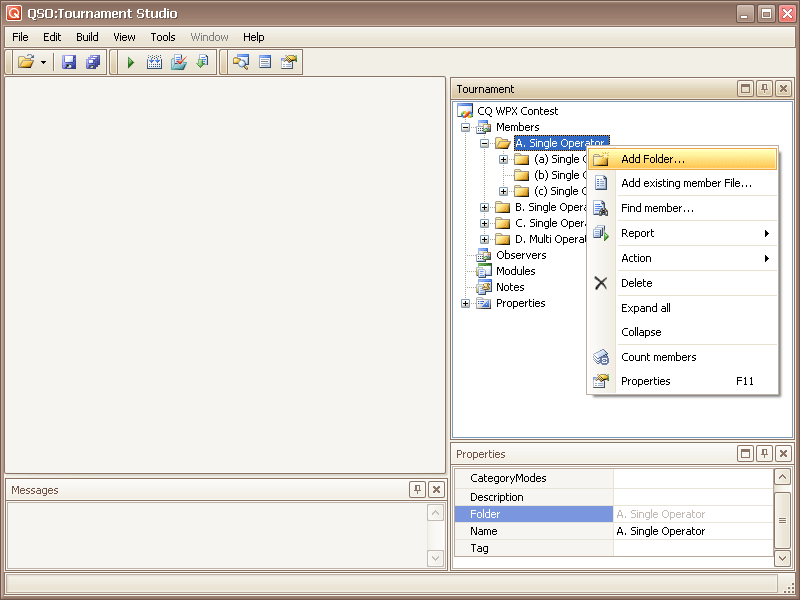Click the Save All toolbar icon
This screenshot has width=800, height=600.
[x=93, y=62]
